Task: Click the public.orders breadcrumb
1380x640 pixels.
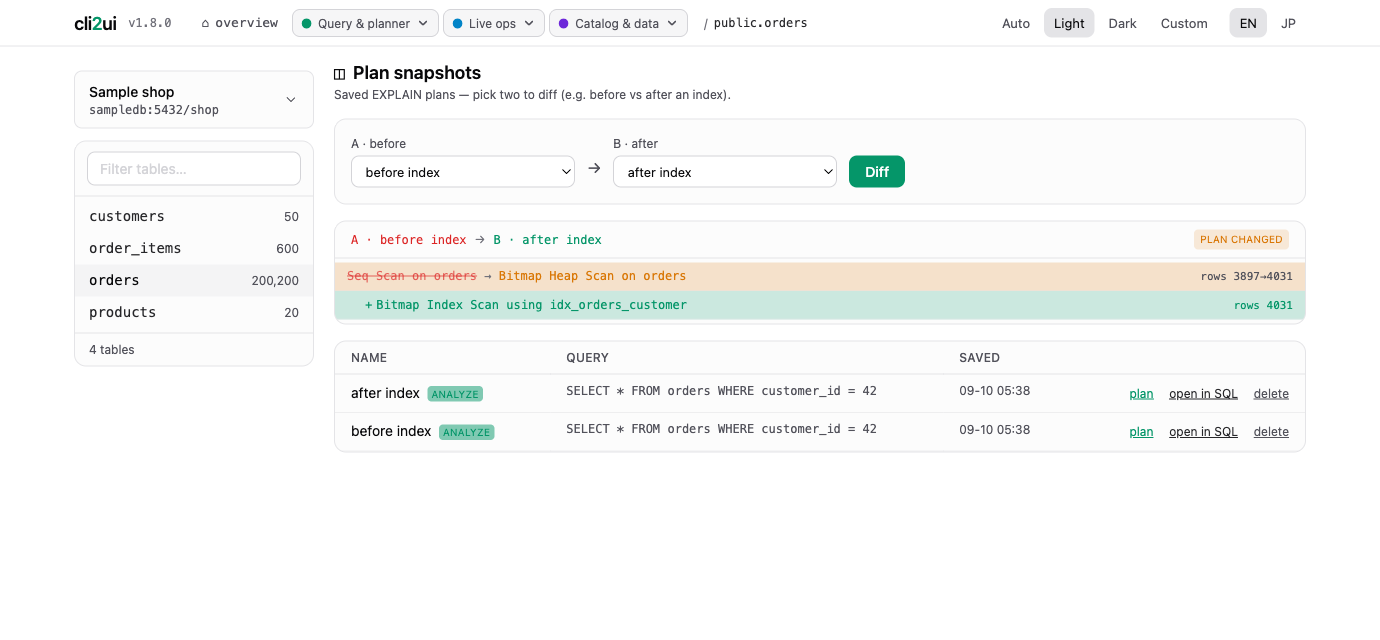Action: click(760, 23)
